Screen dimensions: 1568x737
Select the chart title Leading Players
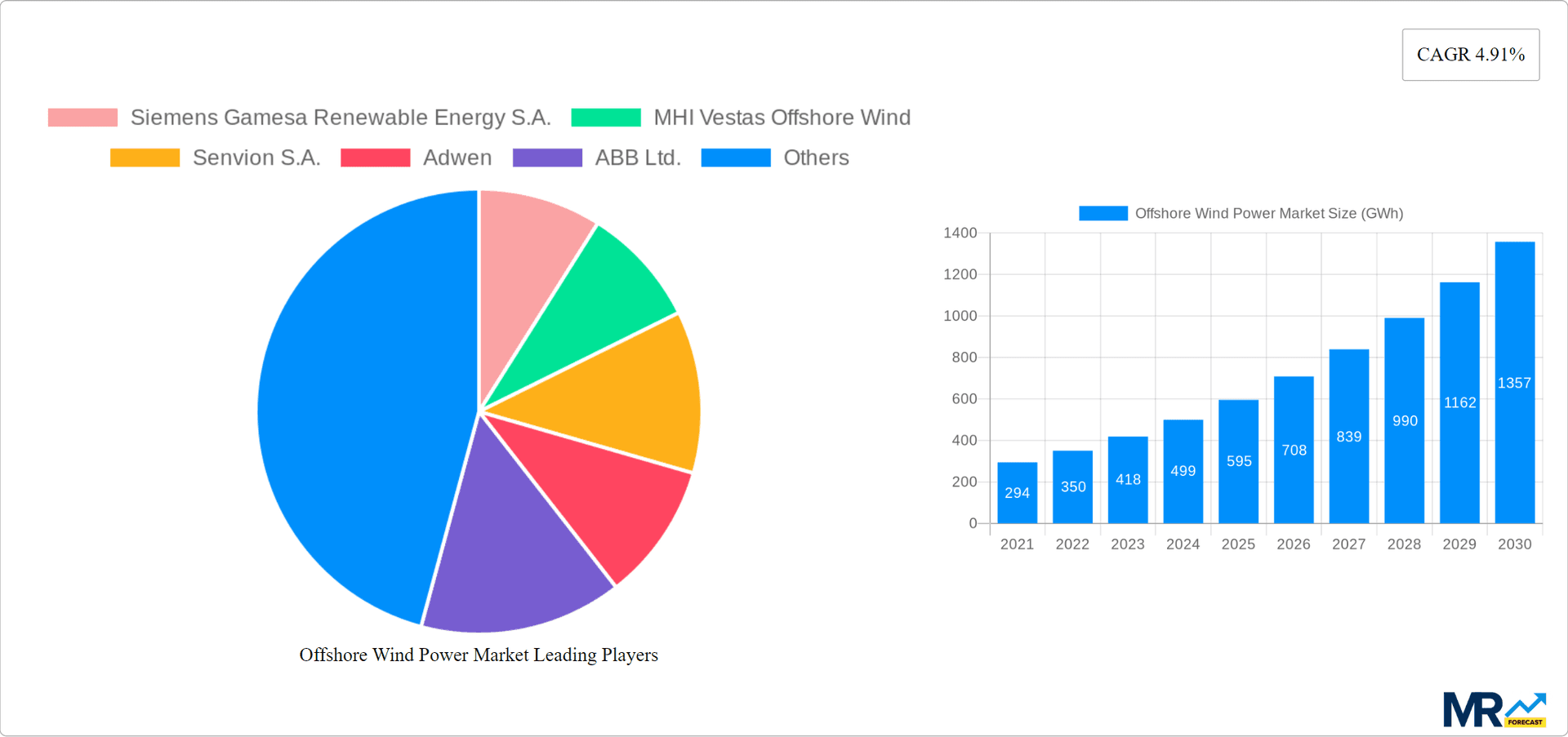[479, 655]
